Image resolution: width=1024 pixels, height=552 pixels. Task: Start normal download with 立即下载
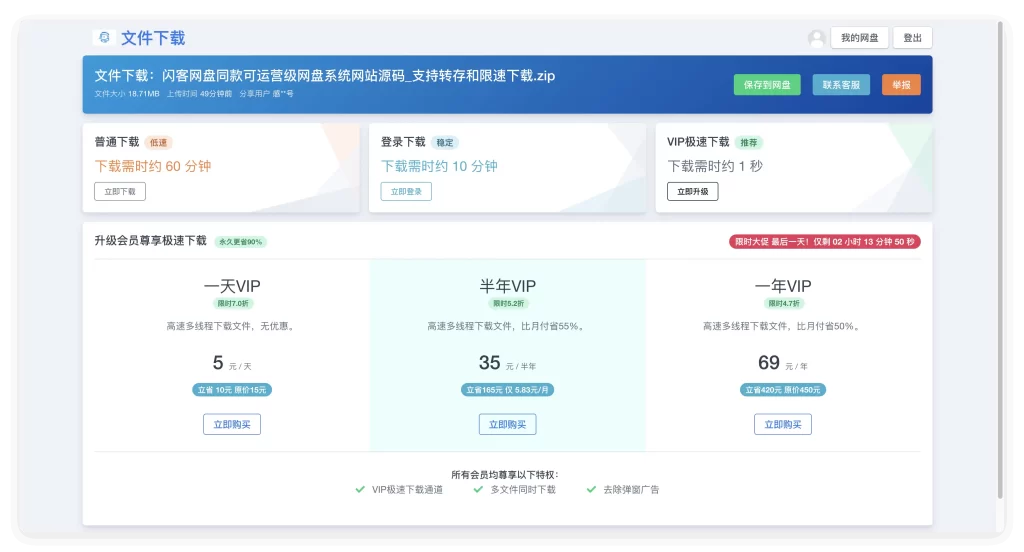[120, 191]
